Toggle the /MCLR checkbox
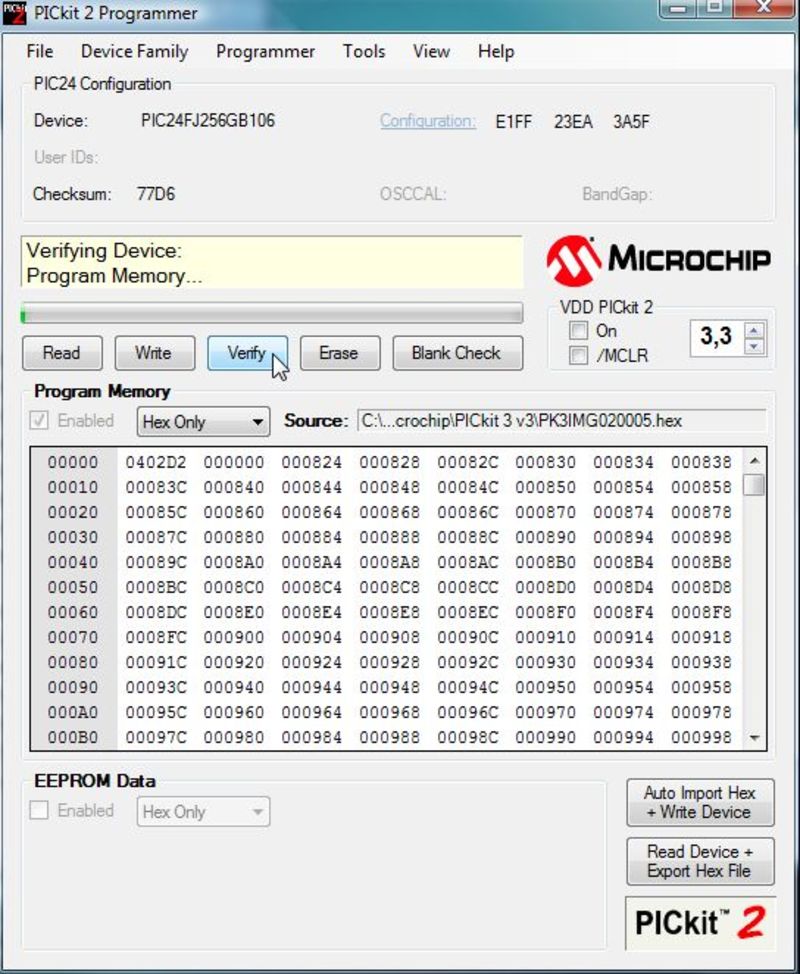800x974 pixels. pos(578,356)
